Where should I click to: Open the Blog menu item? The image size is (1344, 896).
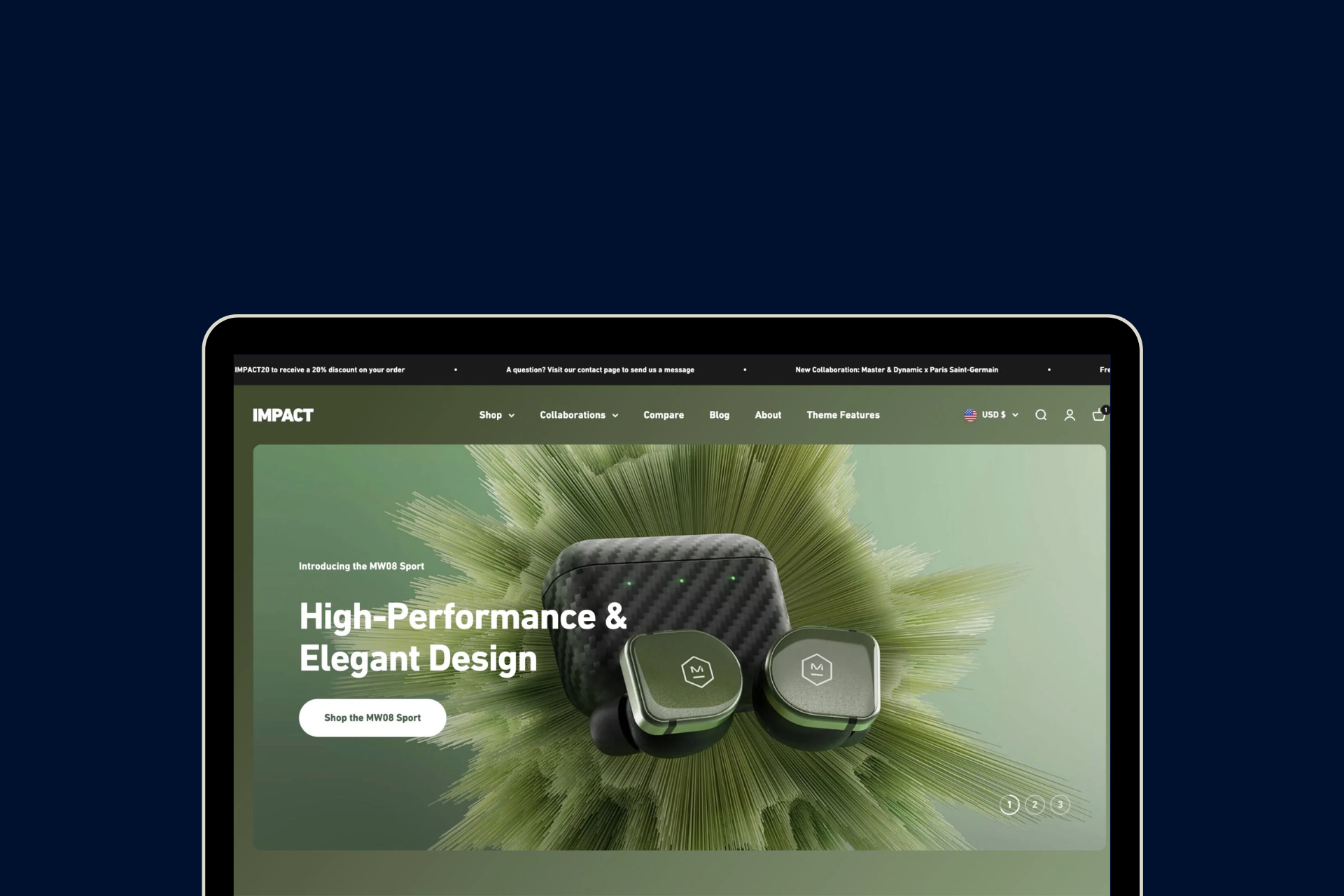(719, 415)
